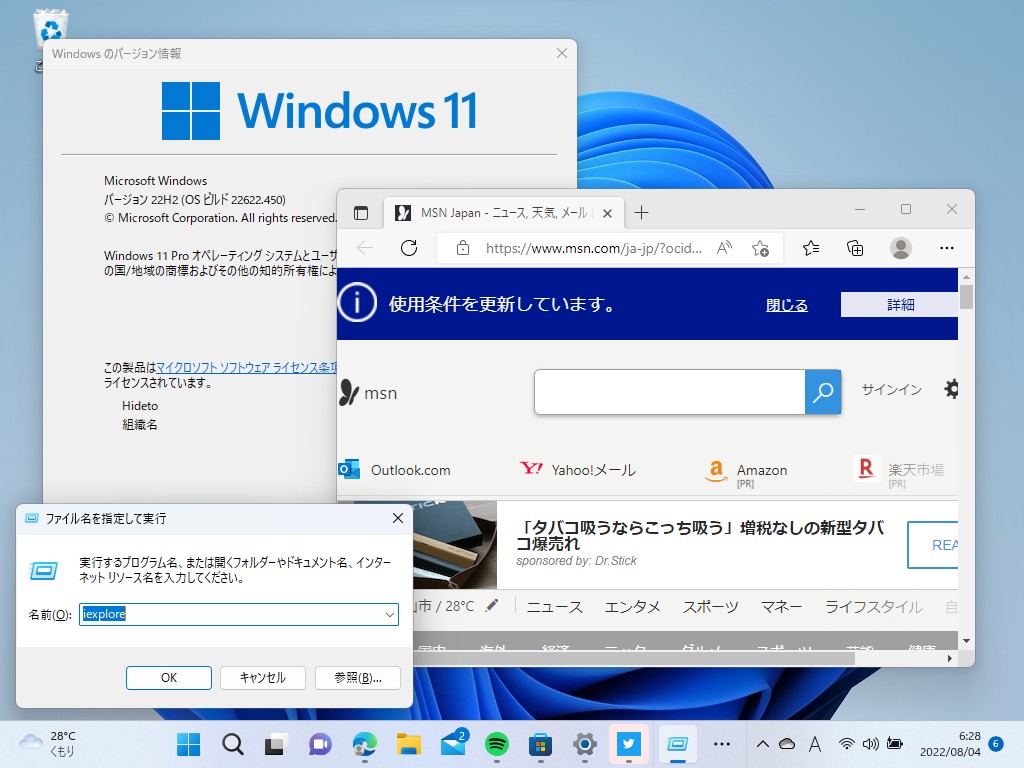Open MSN page settings gear
The height and width of the screenshot is (768, 1024).
pyautogui.click(x=951, y=389)
